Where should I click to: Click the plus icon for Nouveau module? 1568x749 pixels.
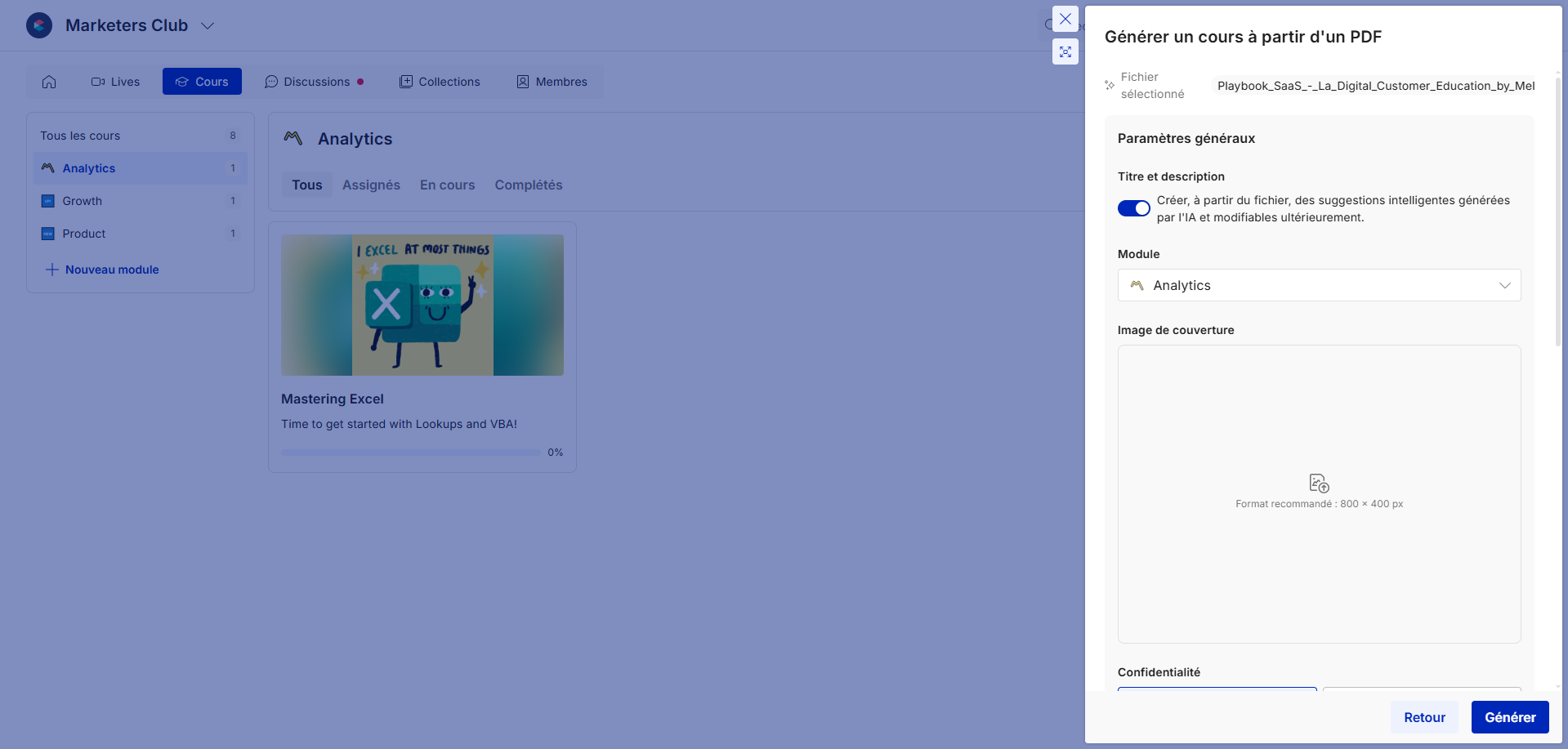(x=51, y=270)
